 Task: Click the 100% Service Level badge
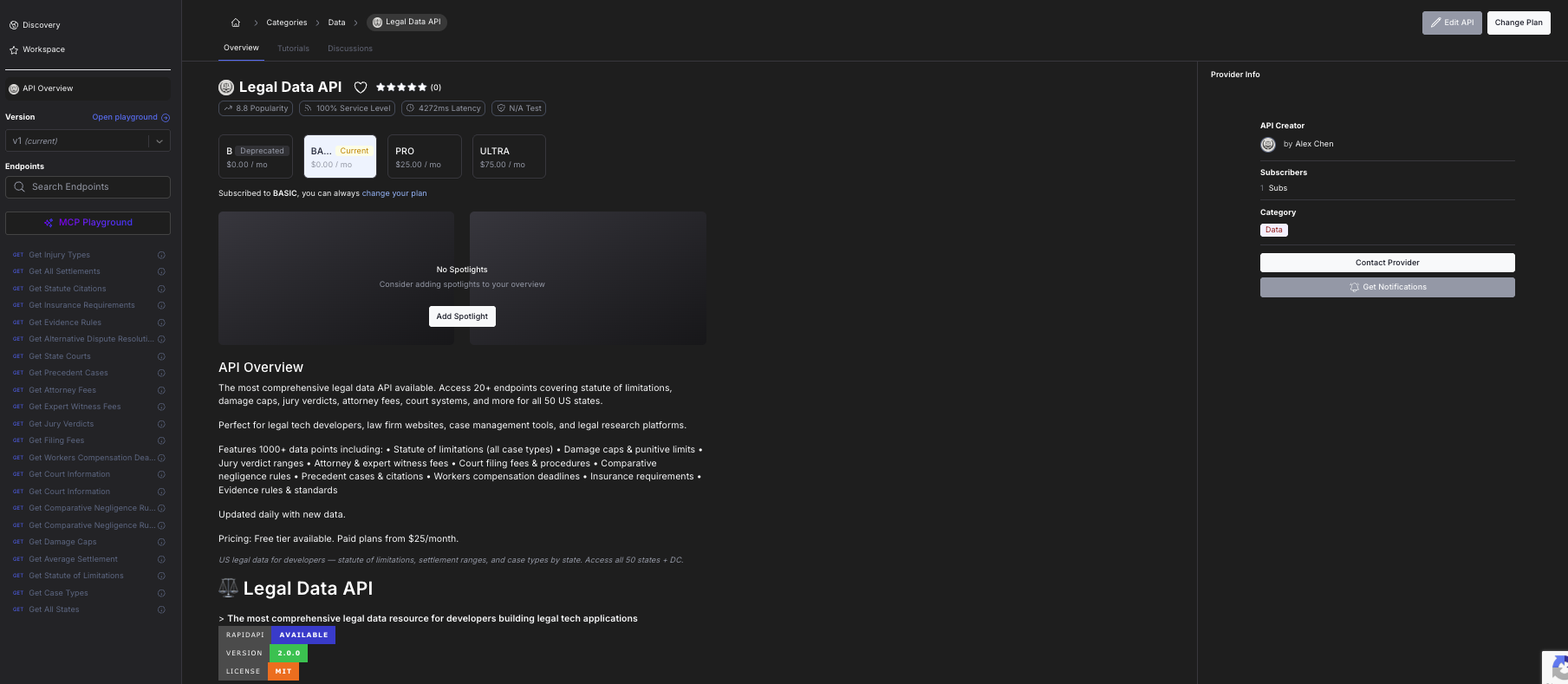click(x=348, y=108)
